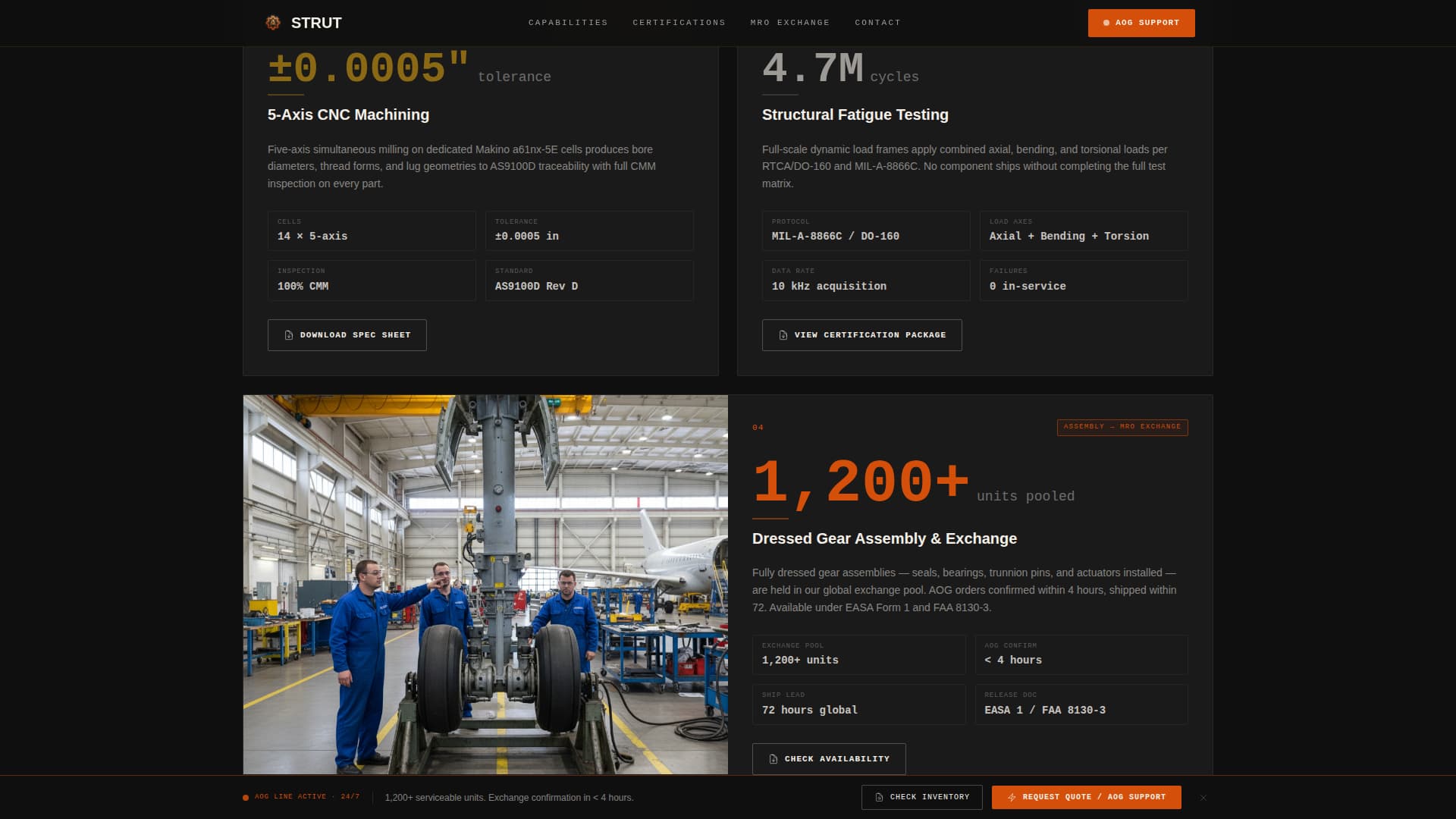Dismiss the bottom AOG banner with the X

(1202, 797)
